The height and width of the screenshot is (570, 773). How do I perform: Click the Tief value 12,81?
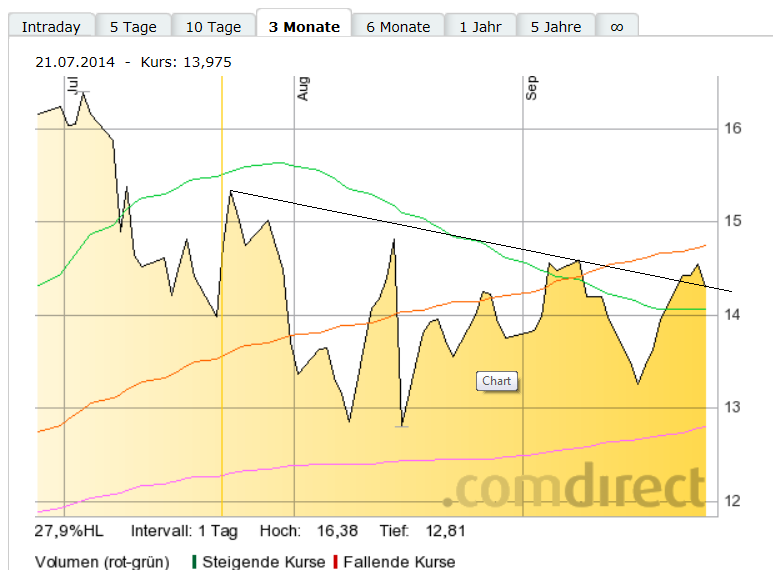point(446,531)
